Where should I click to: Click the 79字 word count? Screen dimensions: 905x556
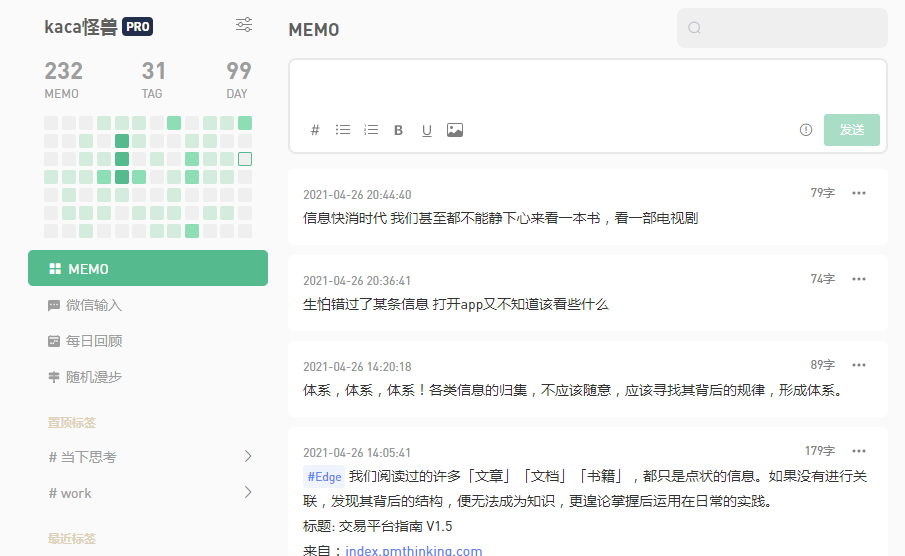pyautogui.click(x=822, y=192)
